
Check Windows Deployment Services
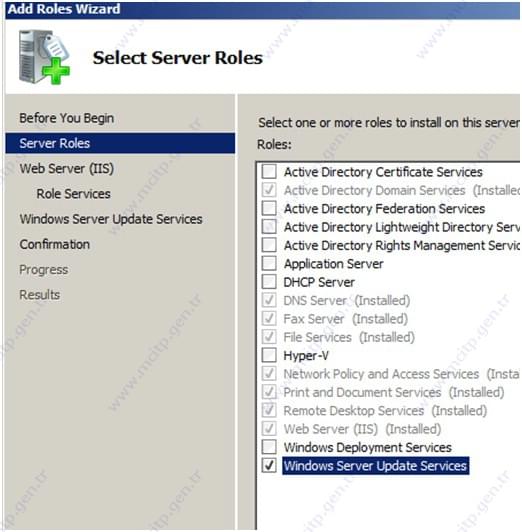point(269,447)
